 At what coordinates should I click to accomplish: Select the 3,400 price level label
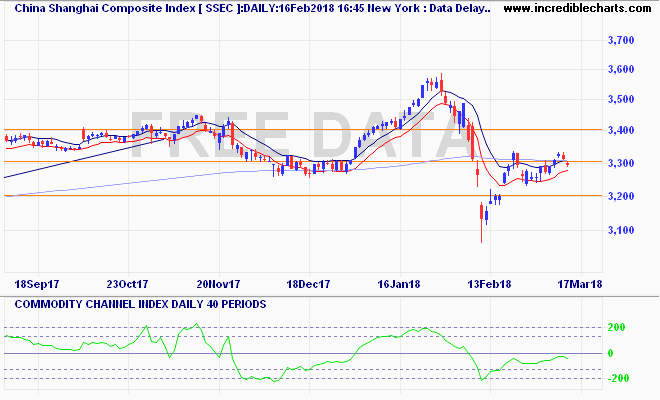(x=622, y=131)
